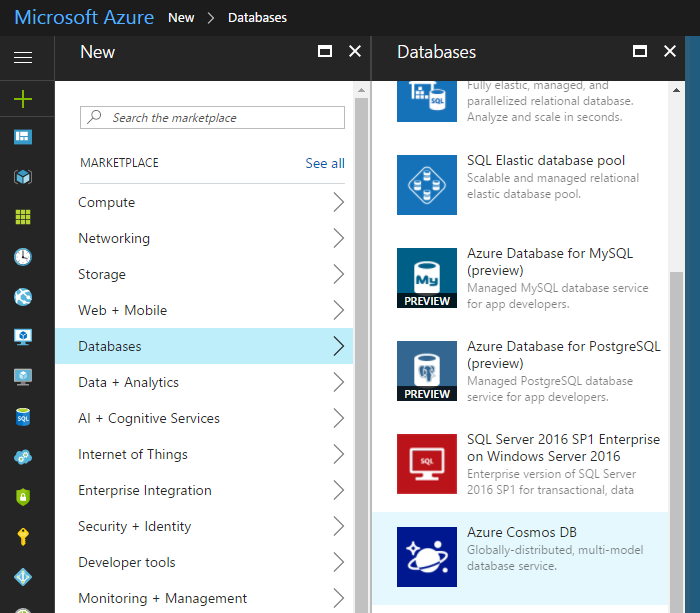Maximize the Databases blade
700x613 pixels.
[x=640, y=51]
